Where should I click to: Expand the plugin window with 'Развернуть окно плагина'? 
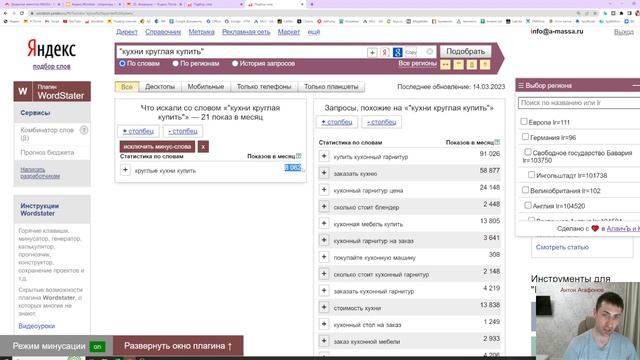coord(178,346)
